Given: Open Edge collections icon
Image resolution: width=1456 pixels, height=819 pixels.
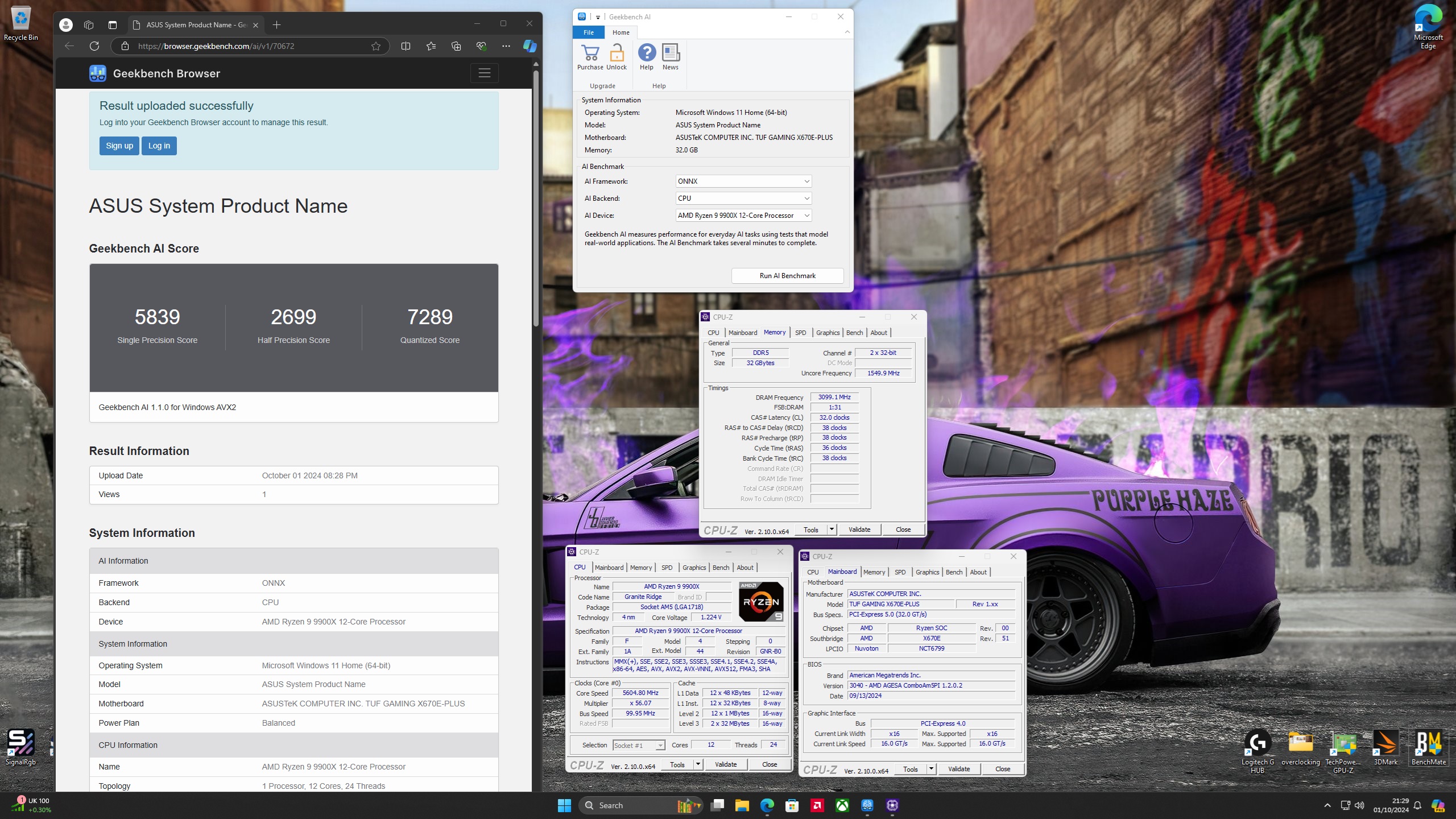Looking at the screenshot, I should click(456, 46).
